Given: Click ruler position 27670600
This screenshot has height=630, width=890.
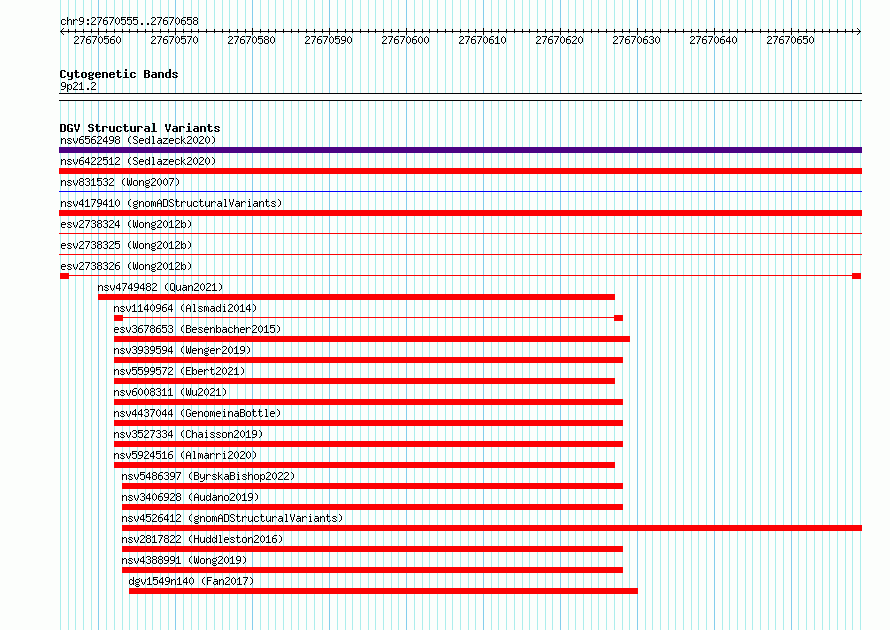Looking at the screenshot, I should click(x=405, y=40).
